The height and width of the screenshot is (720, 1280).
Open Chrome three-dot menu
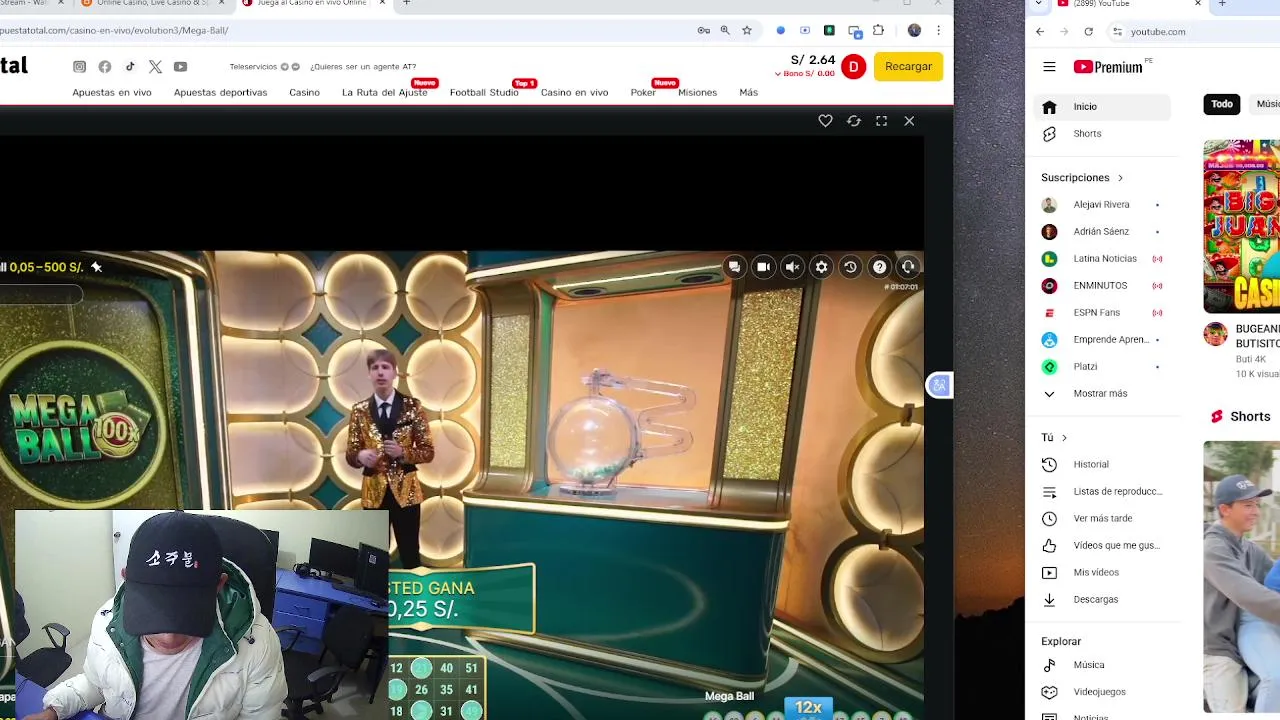tap(938, 31)
